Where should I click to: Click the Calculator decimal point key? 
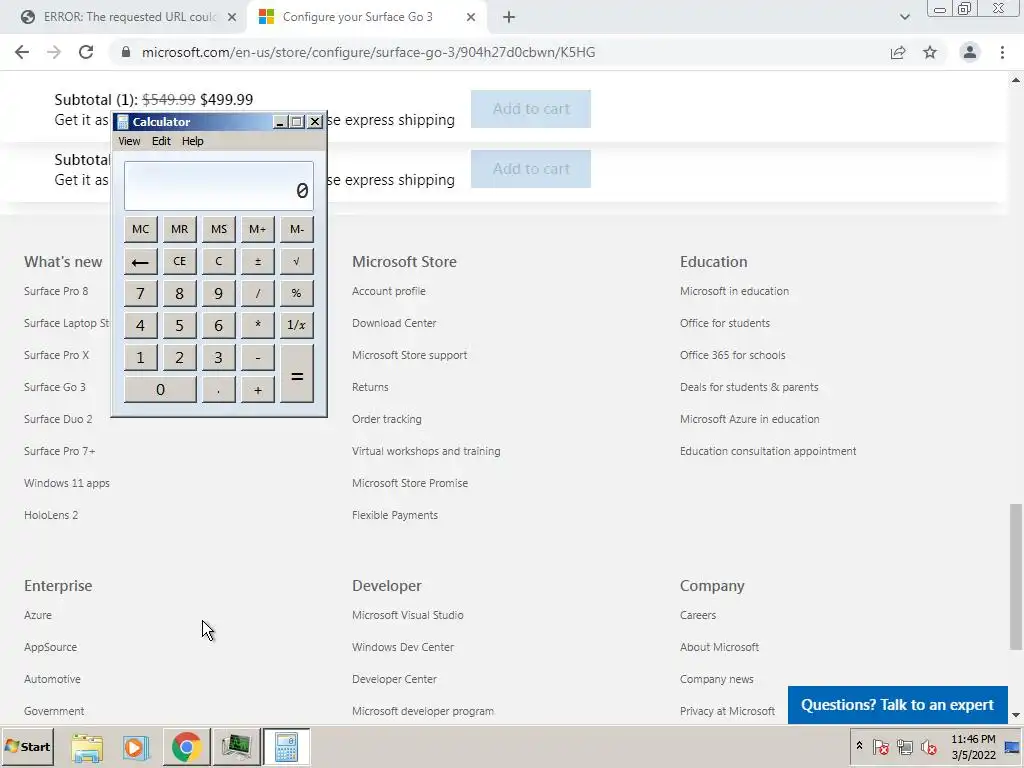[x=219, y=390]
